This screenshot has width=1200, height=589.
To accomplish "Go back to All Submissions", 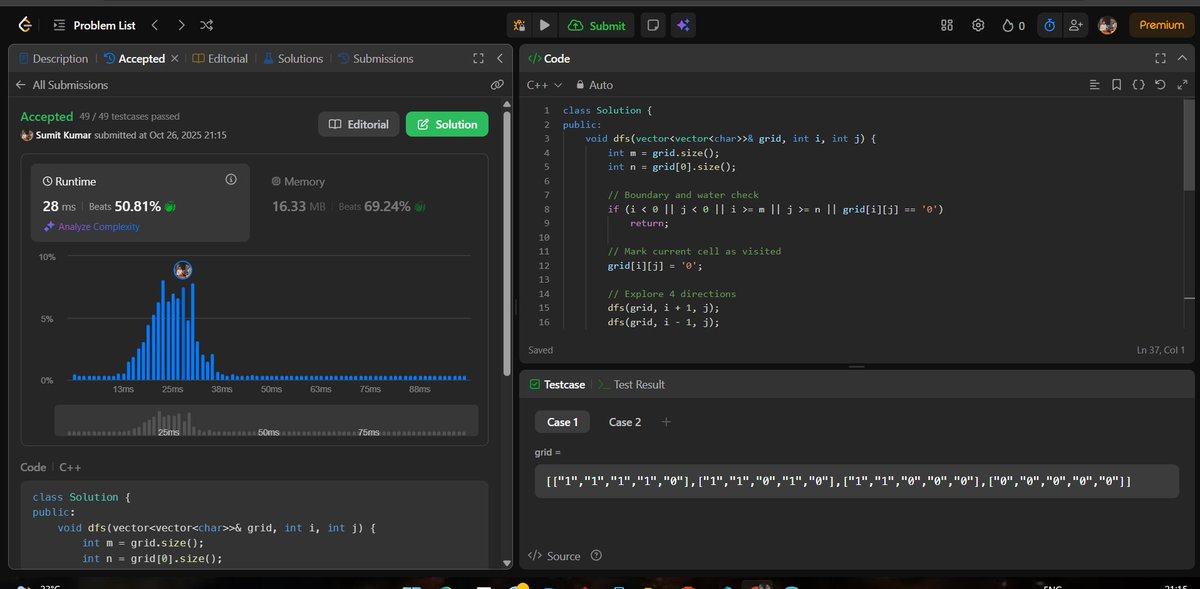I will 60,85.
